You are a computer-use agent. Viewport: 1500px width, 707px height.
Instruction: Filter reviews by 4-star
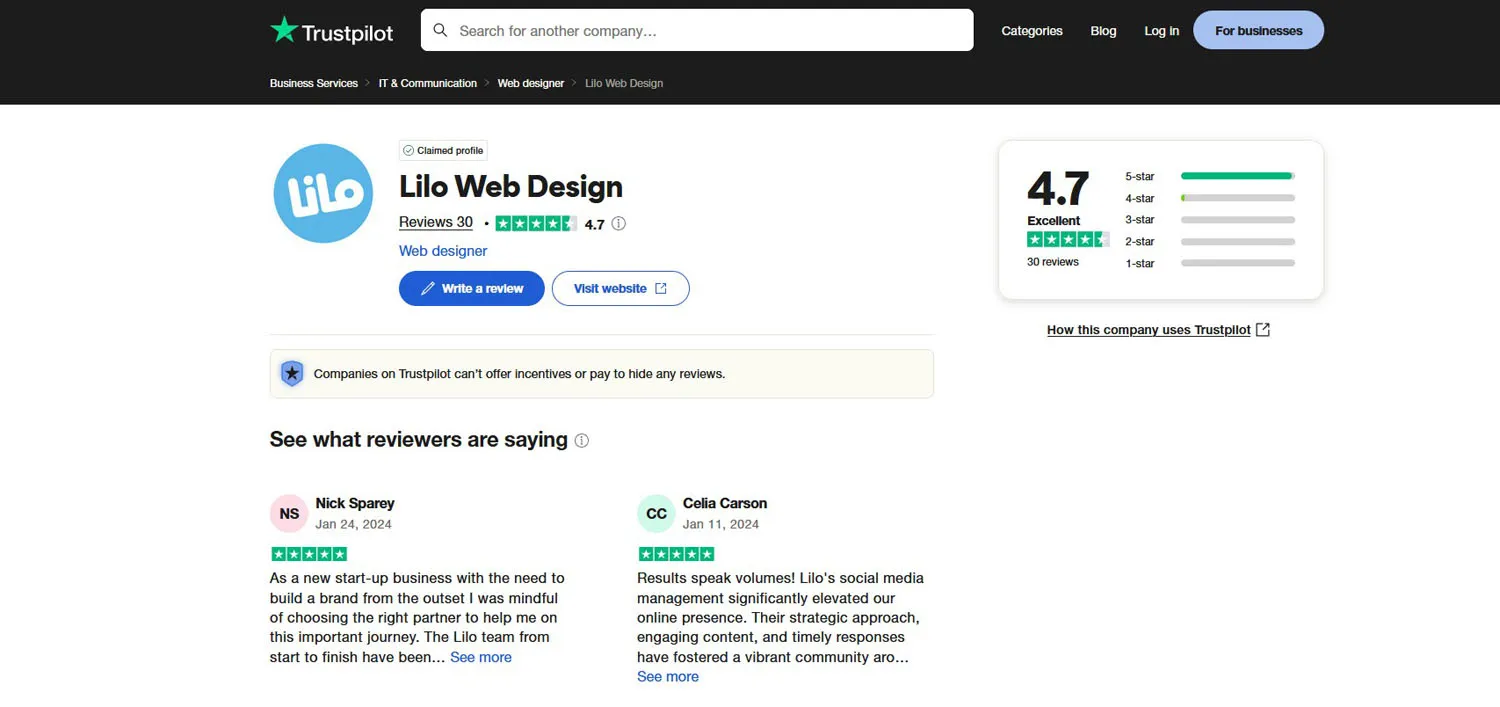(x=1210, y=198)
